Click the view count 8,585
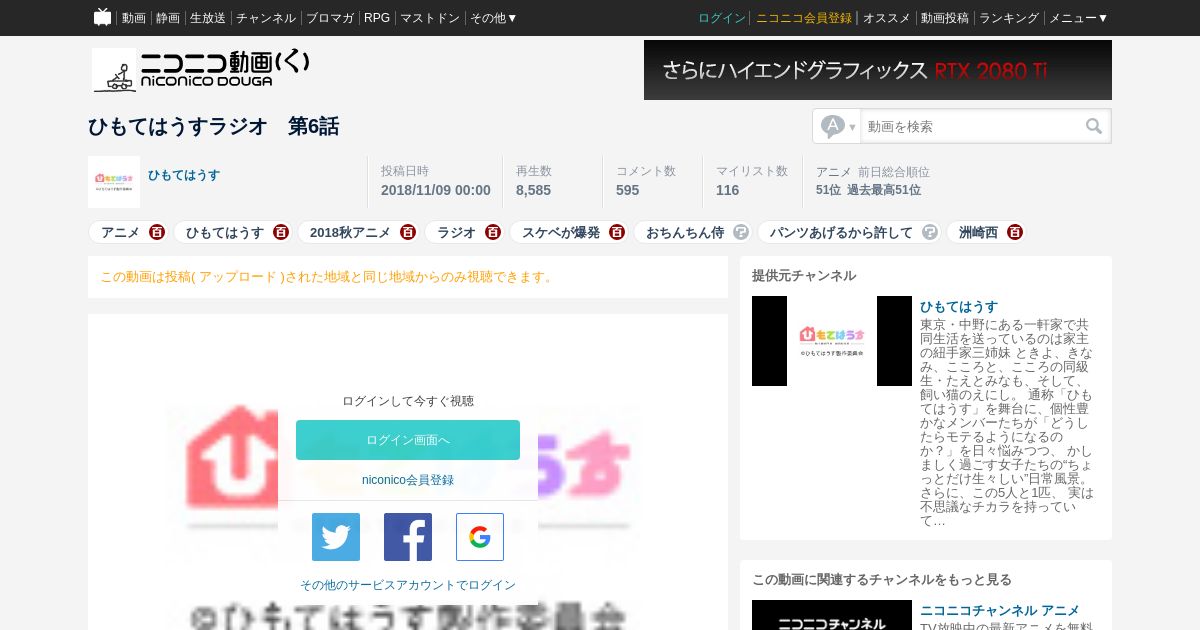This screenshot has width=1200, height=630. point(533,190)
